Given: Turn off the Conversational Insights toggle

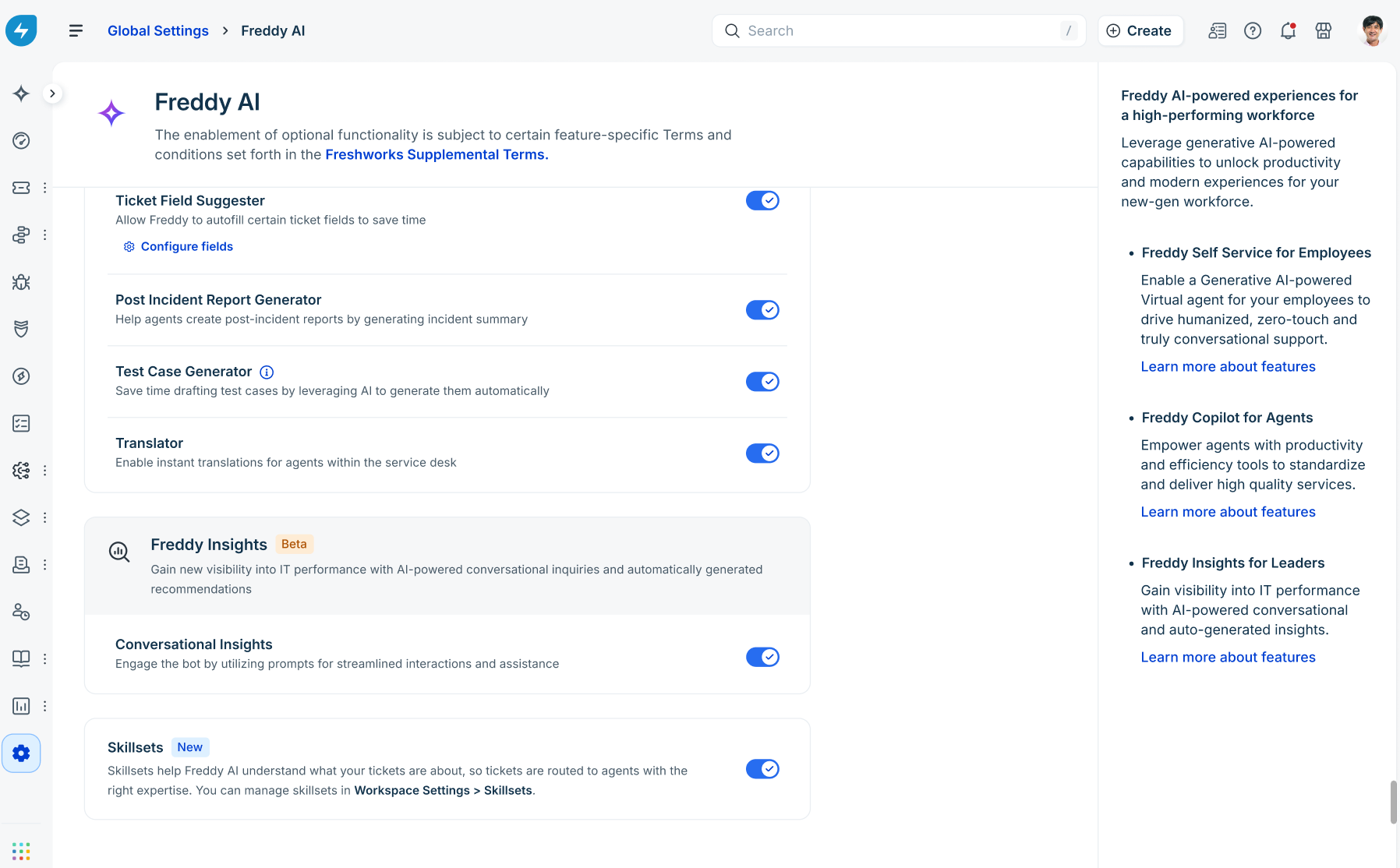Looking at the screenshot, I should coord(762,657).
